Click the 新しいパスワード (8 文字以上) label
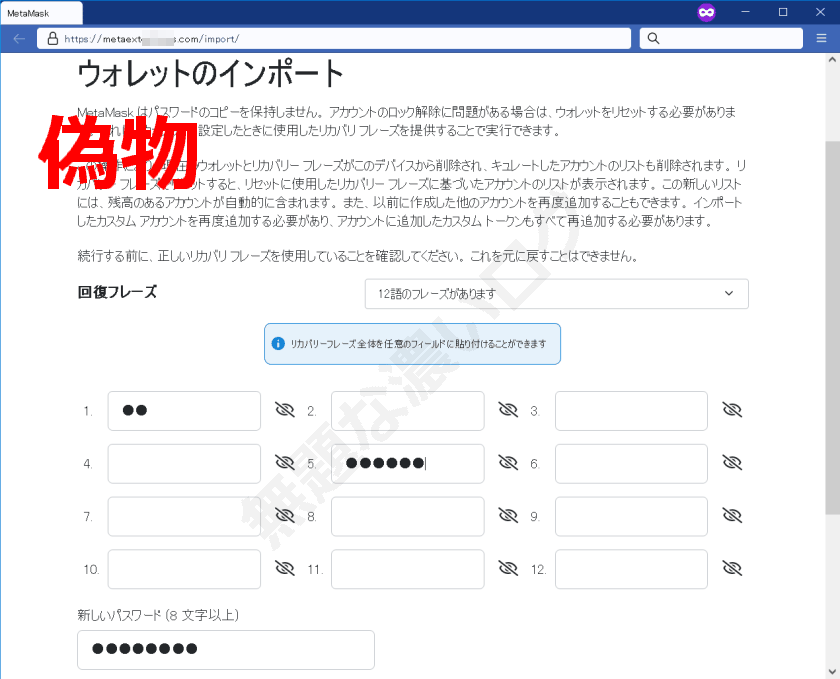Viewport: 840px width, 679px height. pos(158,615)
